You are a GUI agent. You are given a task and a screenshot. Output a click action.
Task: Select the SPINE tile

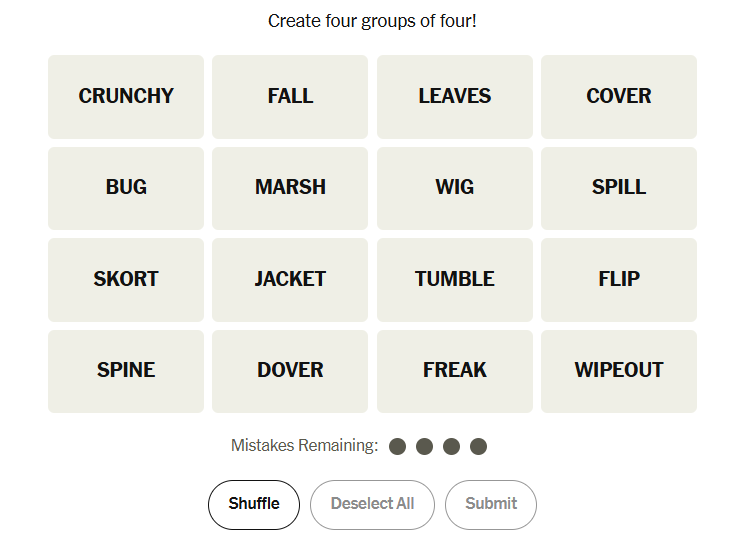(x=126, y=371)
